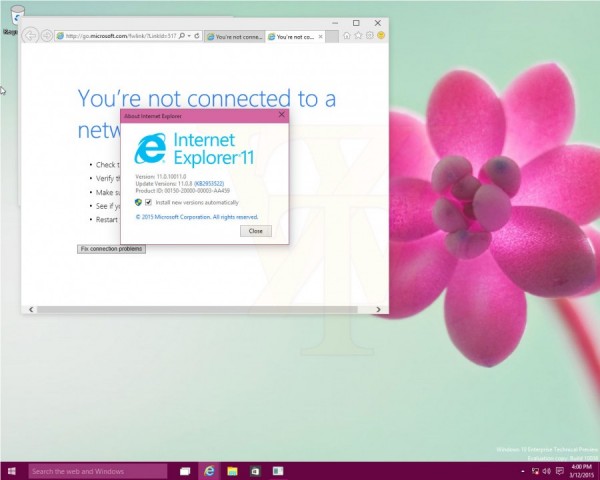Viewport: 600px width, 480px height.
Task: Click the browser Forward arrow button
Action: [46, 36]
